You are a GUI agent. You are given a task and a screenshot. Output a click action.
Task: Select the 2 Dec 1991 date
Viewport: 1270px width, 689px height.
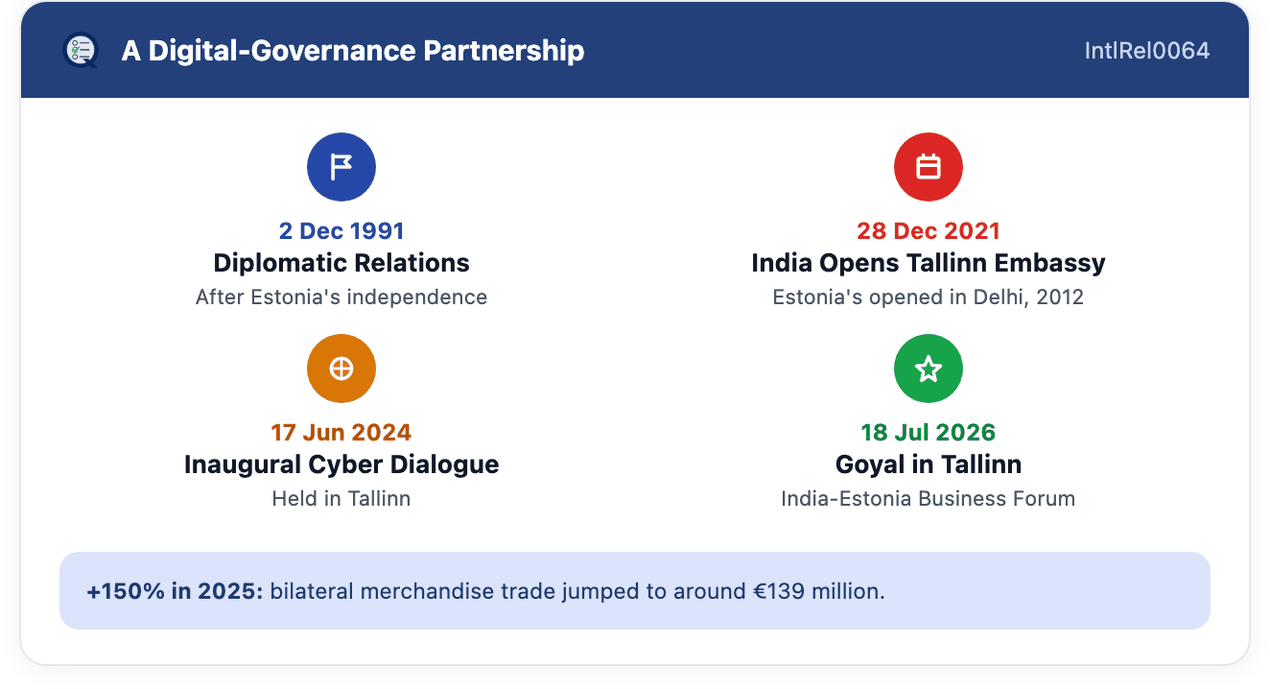(341, 231)
